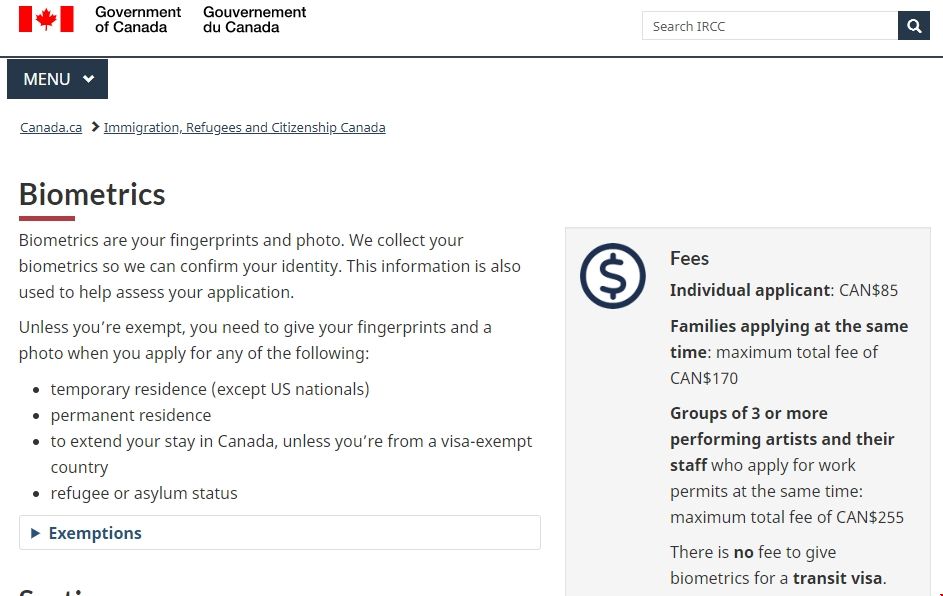This screenshot has height=596, width=943.
Task: Go to Immigration, Refugees and Citizenship Canada
Action: (x=244, y=128)
